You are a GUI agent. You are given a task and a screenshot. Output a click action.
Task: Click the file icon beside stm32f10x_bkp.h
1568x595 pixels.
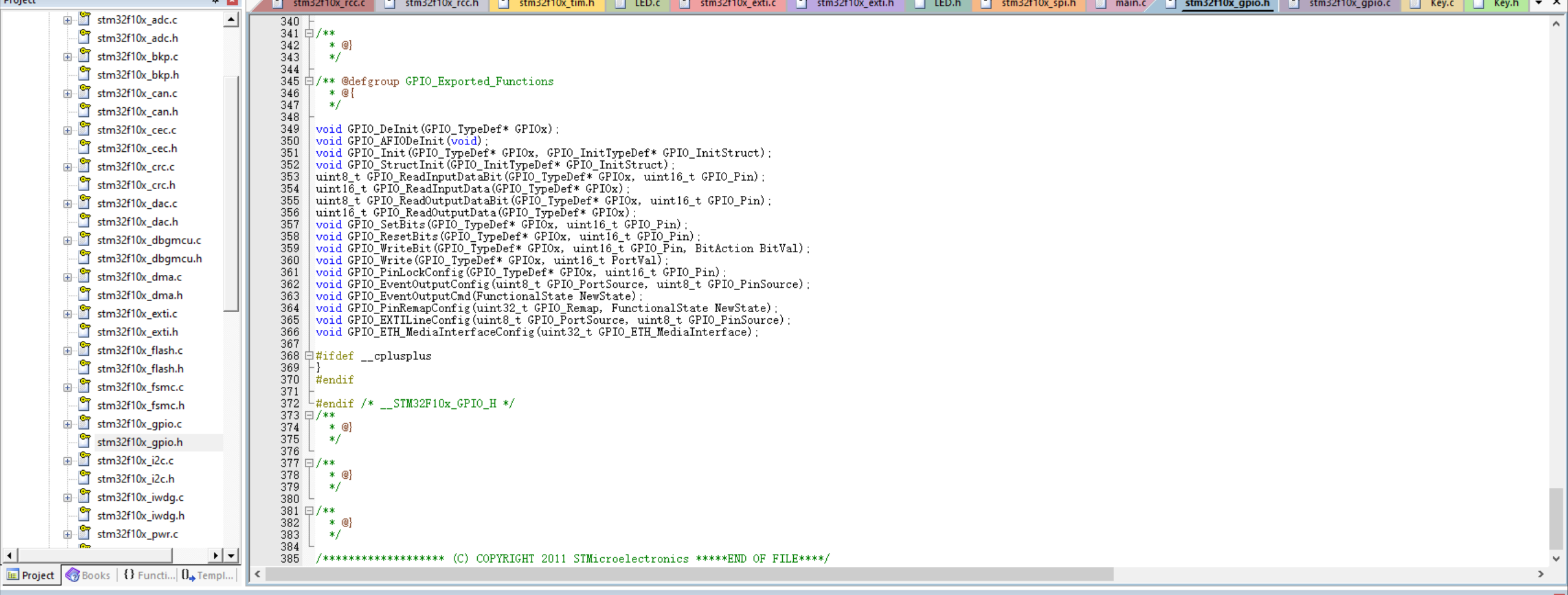pyautogui.click(x=85, y=74)
